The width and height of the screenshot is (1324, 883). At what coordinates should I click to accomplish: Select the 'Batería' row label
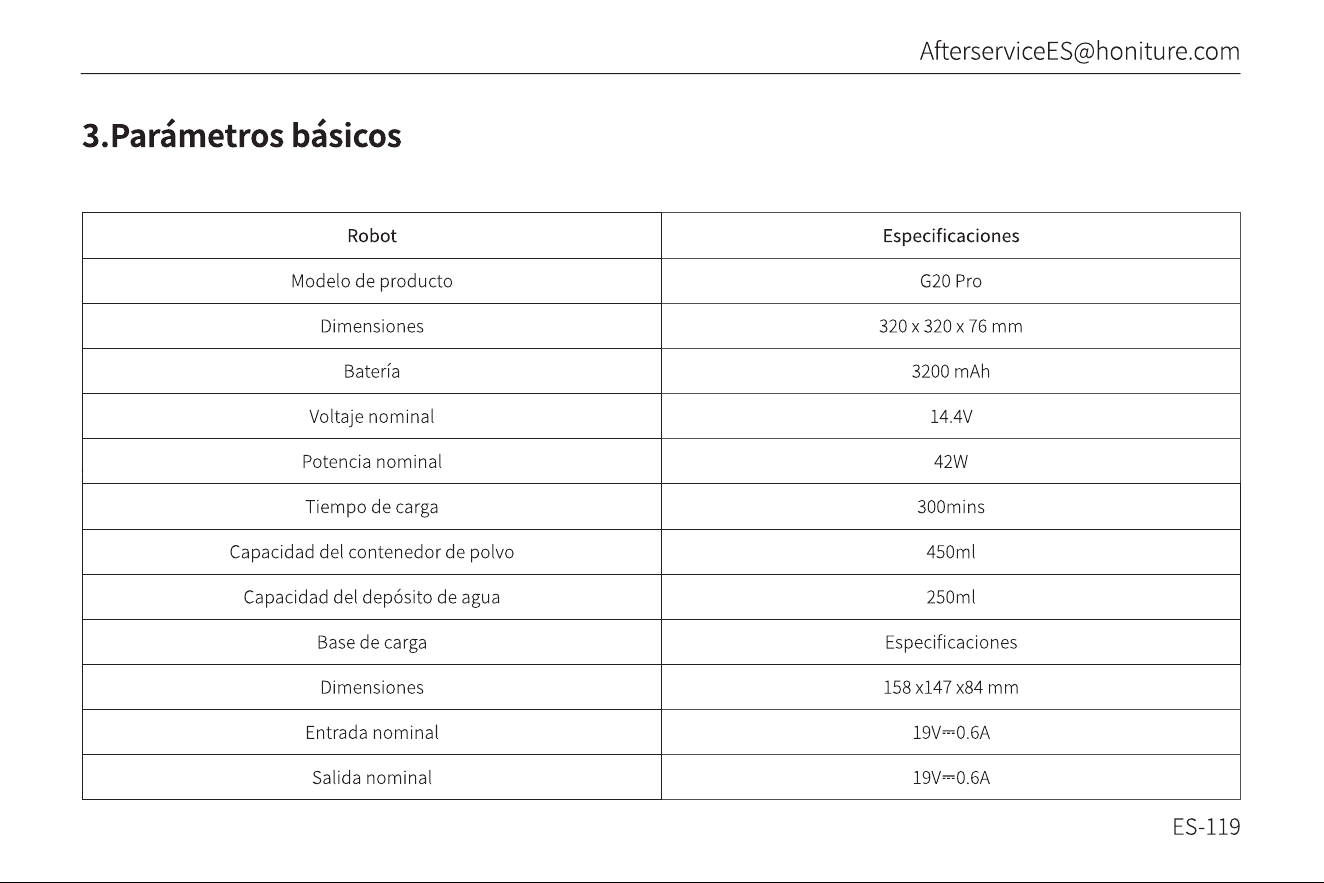pos(372,371)
